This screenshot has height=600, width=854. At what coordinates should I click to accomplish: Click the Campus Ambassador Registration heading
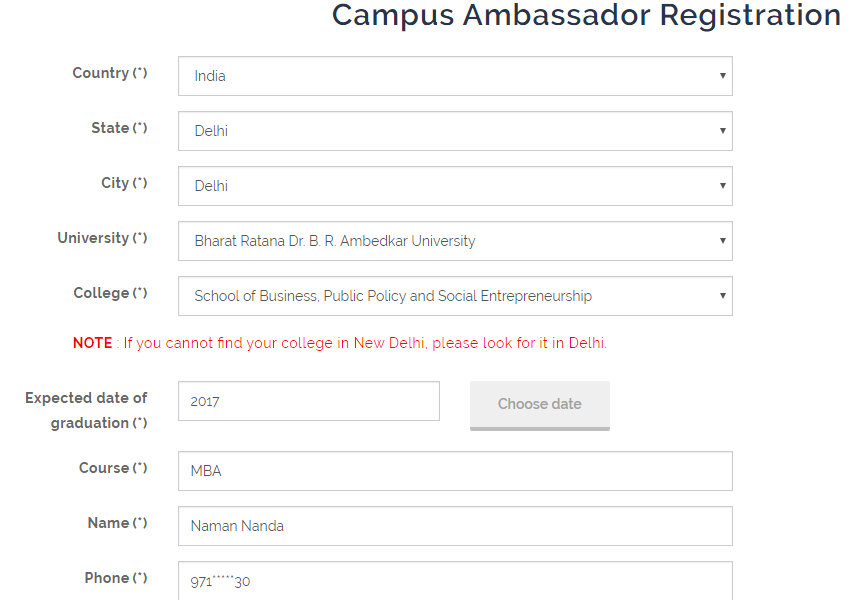click(585, 16)
